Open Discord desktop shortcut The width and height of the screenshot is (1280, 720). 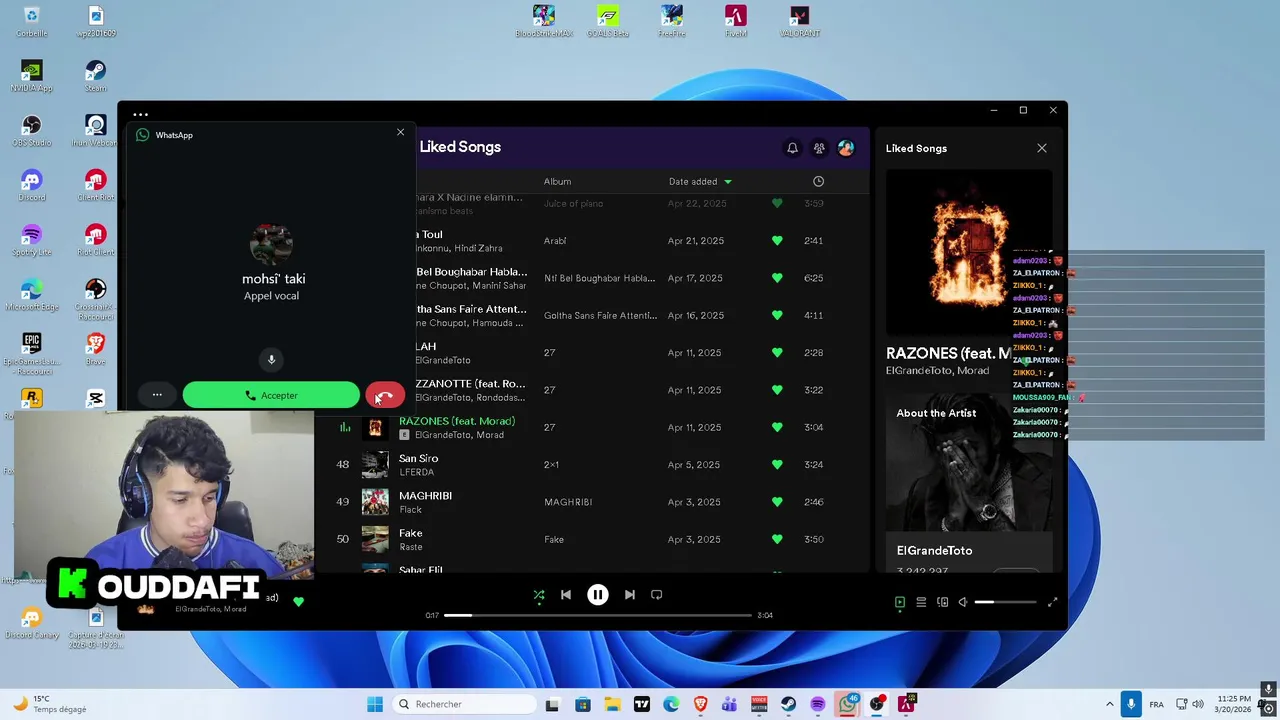[31, 185]
